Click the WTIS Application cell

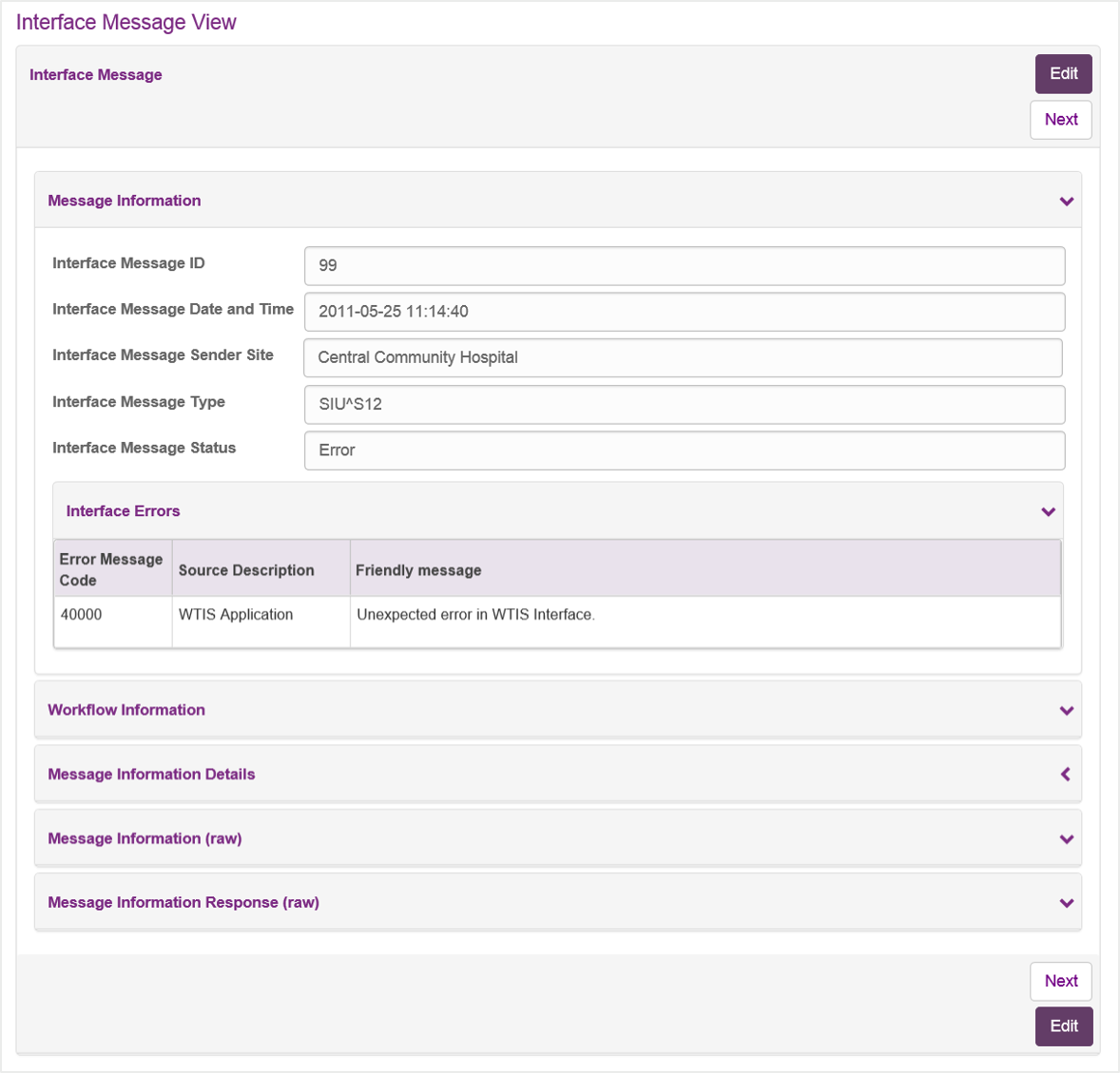pyautogui.click(x=261, y=622)
